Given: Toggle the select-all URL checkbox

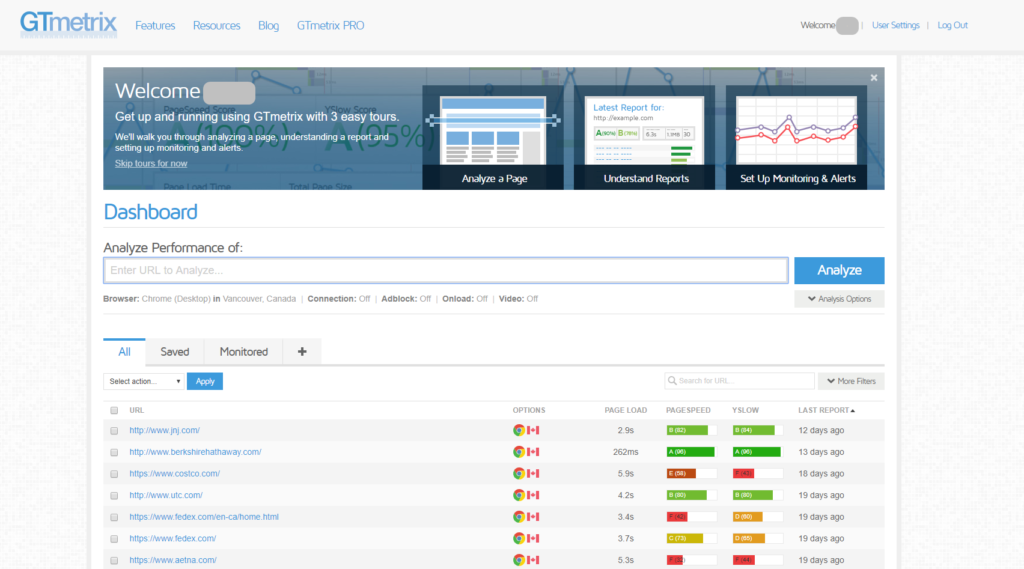Looking at the screenshot, I should (114, 410).
